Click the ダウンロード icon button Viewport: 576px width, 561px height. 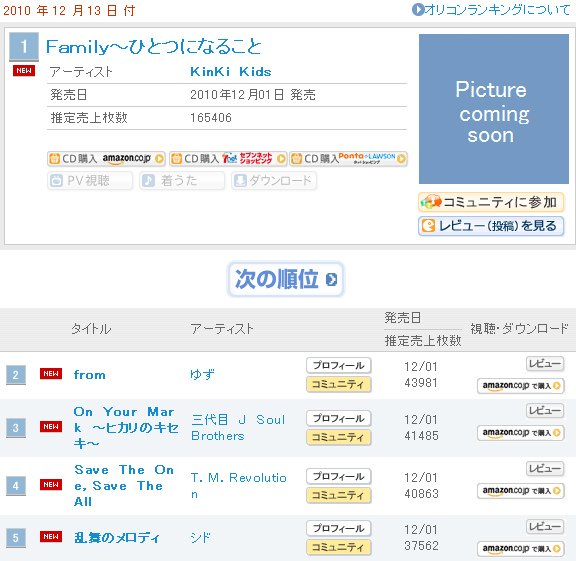click(x=274, y=181)
